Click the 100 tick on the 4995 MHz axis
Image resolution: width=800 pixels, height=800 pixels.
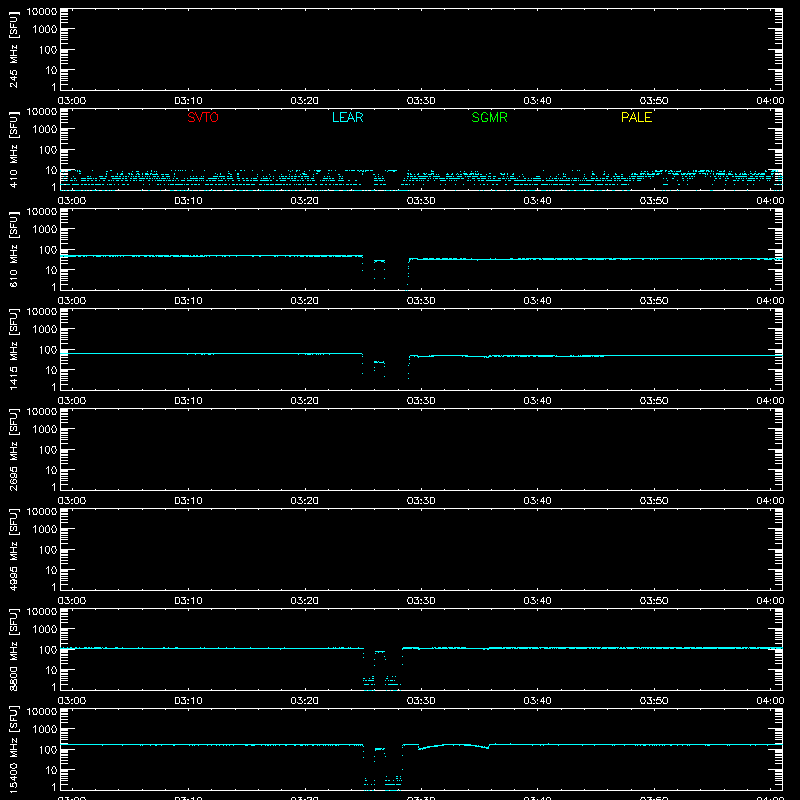48,550
